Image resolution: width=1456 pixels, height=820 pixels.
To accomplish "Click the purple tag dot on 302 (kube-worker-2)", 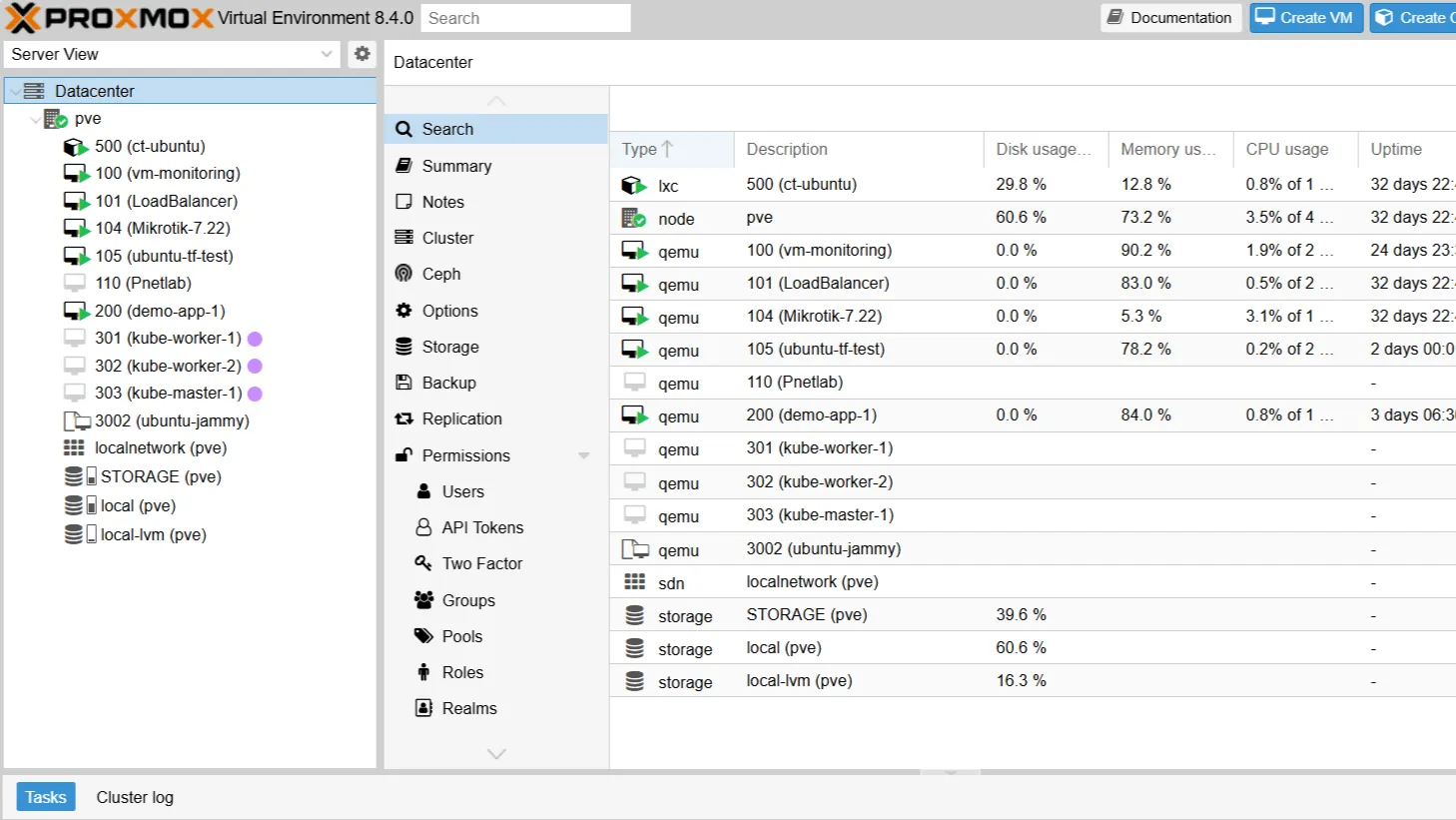I will (x=255, y=366).
